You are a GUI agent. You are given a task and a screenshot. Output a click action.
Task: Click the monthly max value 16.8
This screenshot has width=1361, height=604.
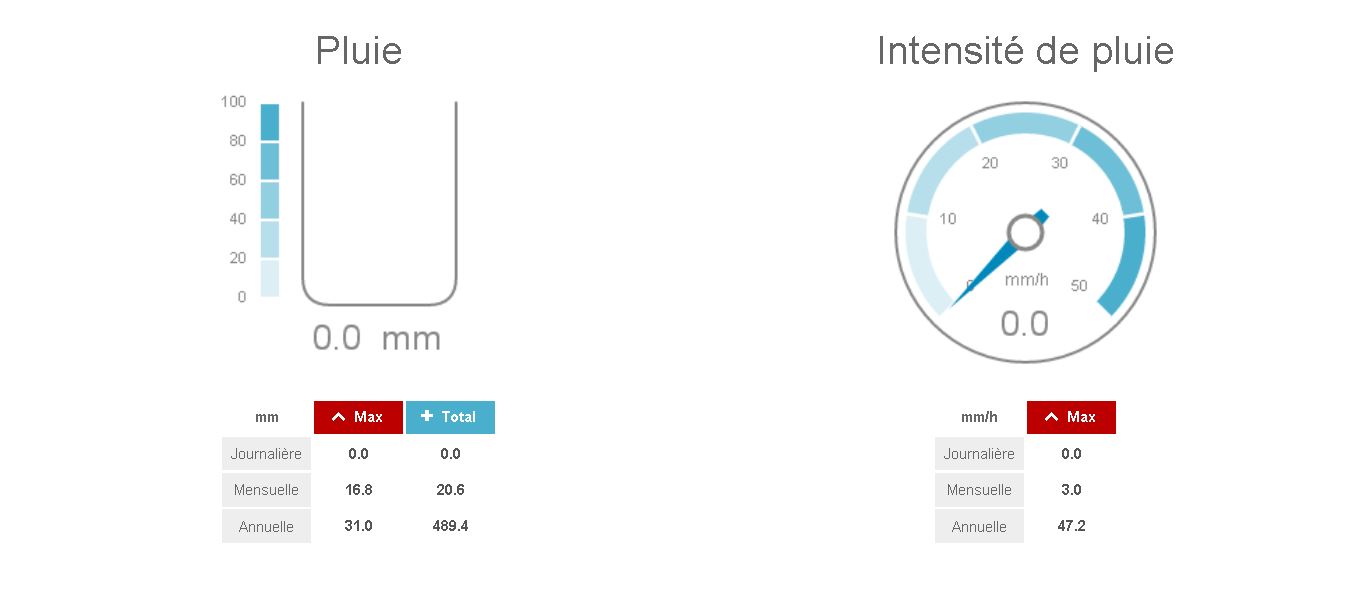[x=358, y=490]
